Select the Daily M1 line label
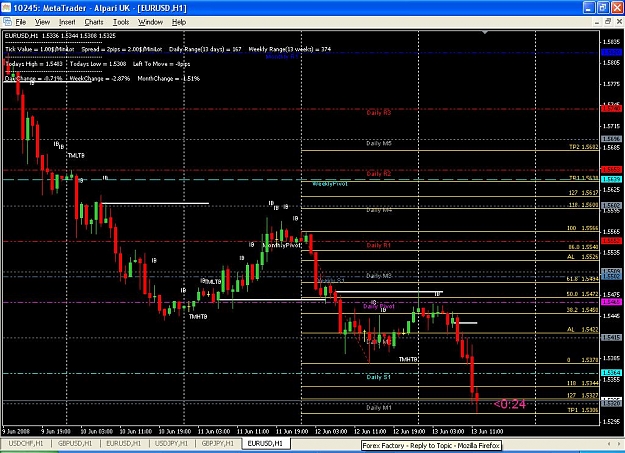Viewport: 625px width, 453px height. [379, 408]
